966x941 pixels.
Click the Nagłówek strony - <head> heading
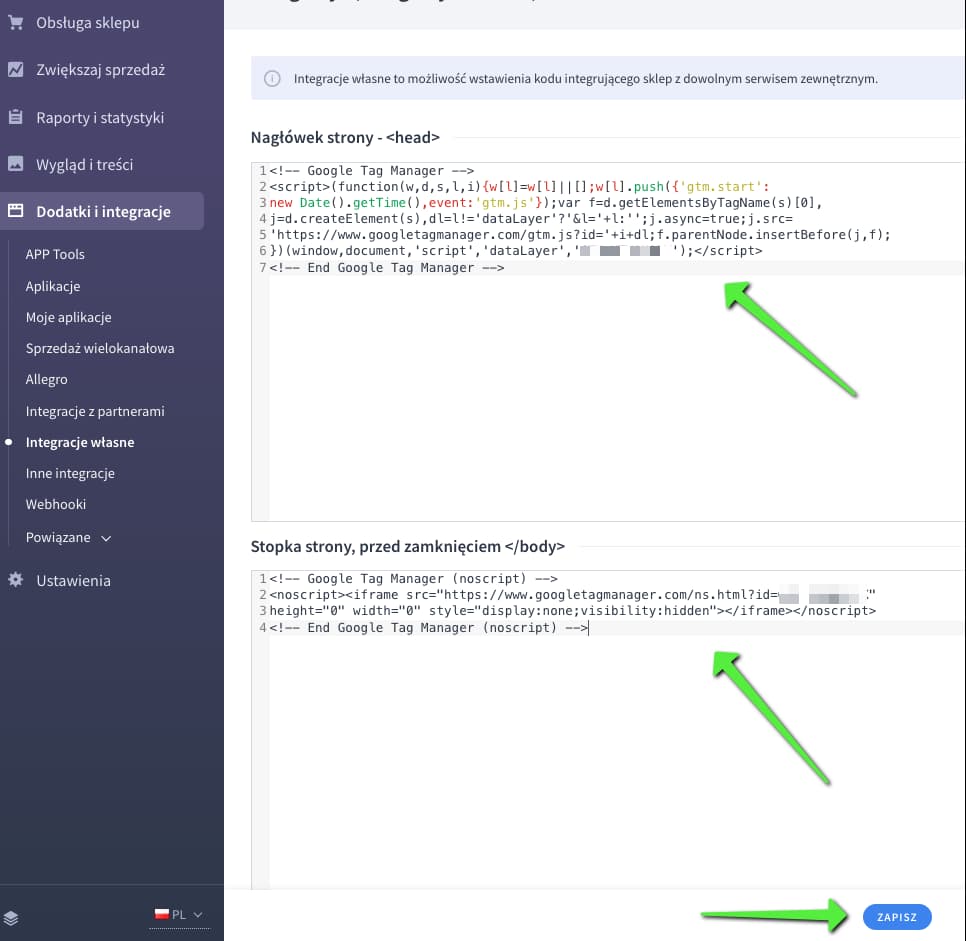[x=345, y=137]
